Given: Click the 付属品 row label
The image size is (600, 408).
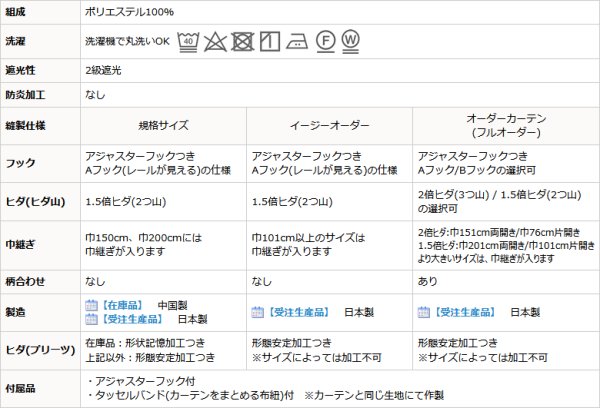Looking at the screenshot, I should (x=21, y=389).
